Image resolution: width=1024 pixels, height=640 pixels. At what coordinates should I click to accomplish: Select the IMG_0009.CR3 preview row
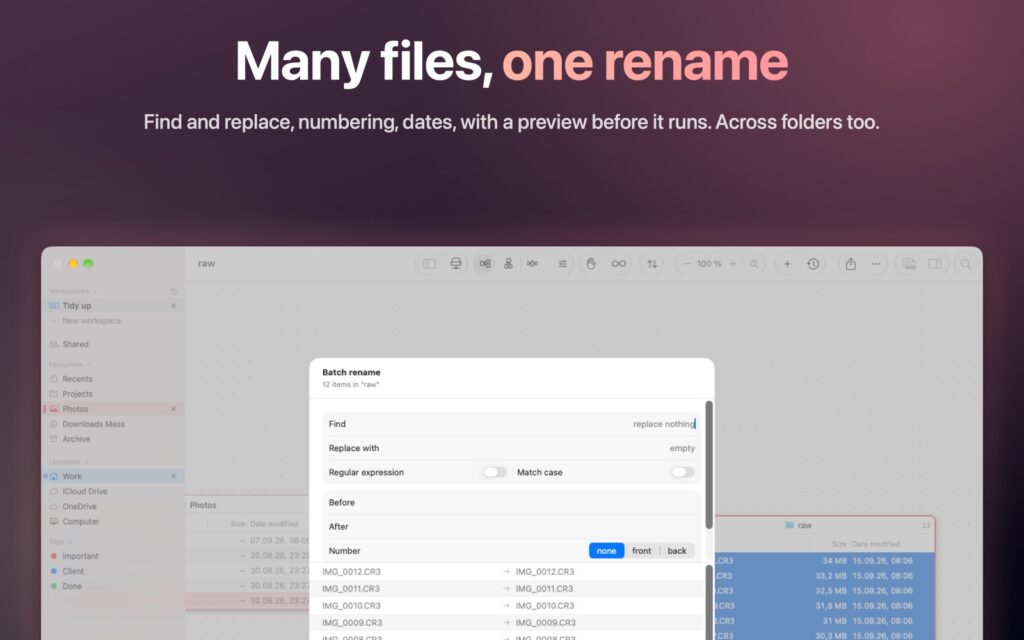click(x=507, y=622)
